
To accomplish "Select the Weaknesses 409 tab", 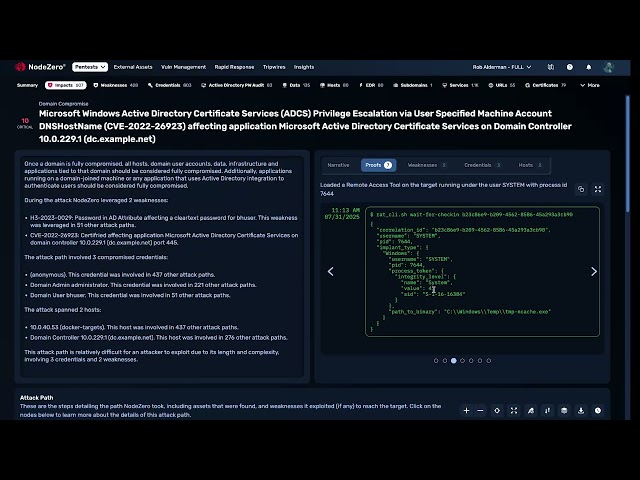I will 116,85.
